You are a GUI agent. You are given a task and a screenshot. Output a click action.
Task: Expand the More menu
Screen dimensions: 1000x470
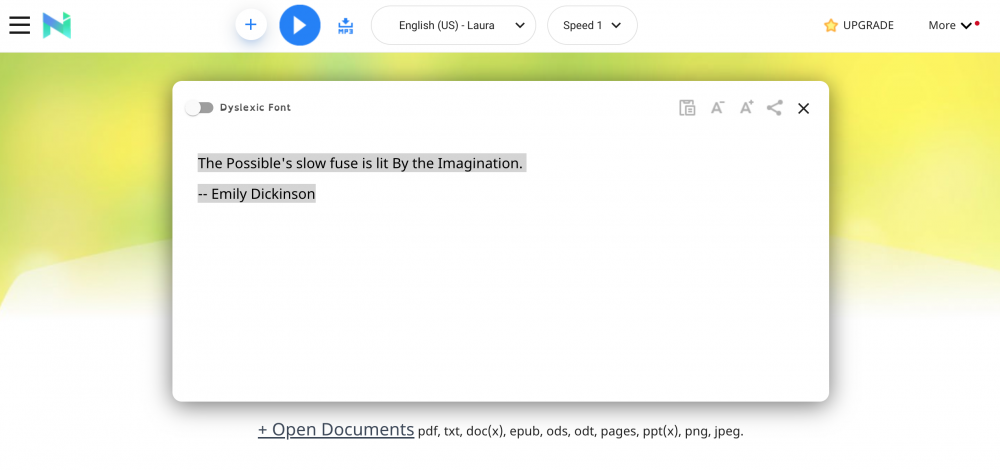953,26
